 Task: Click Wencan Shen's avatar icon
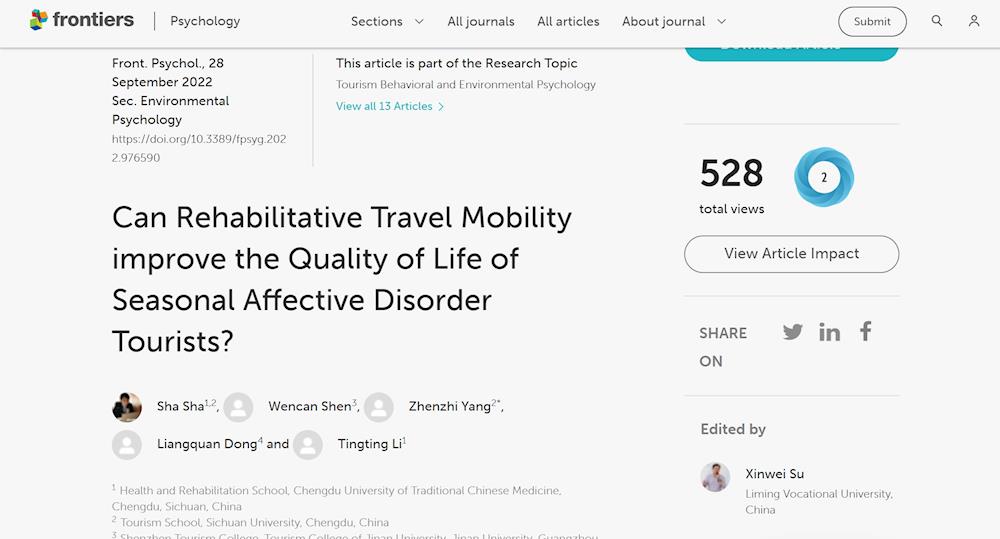[238, 407]
